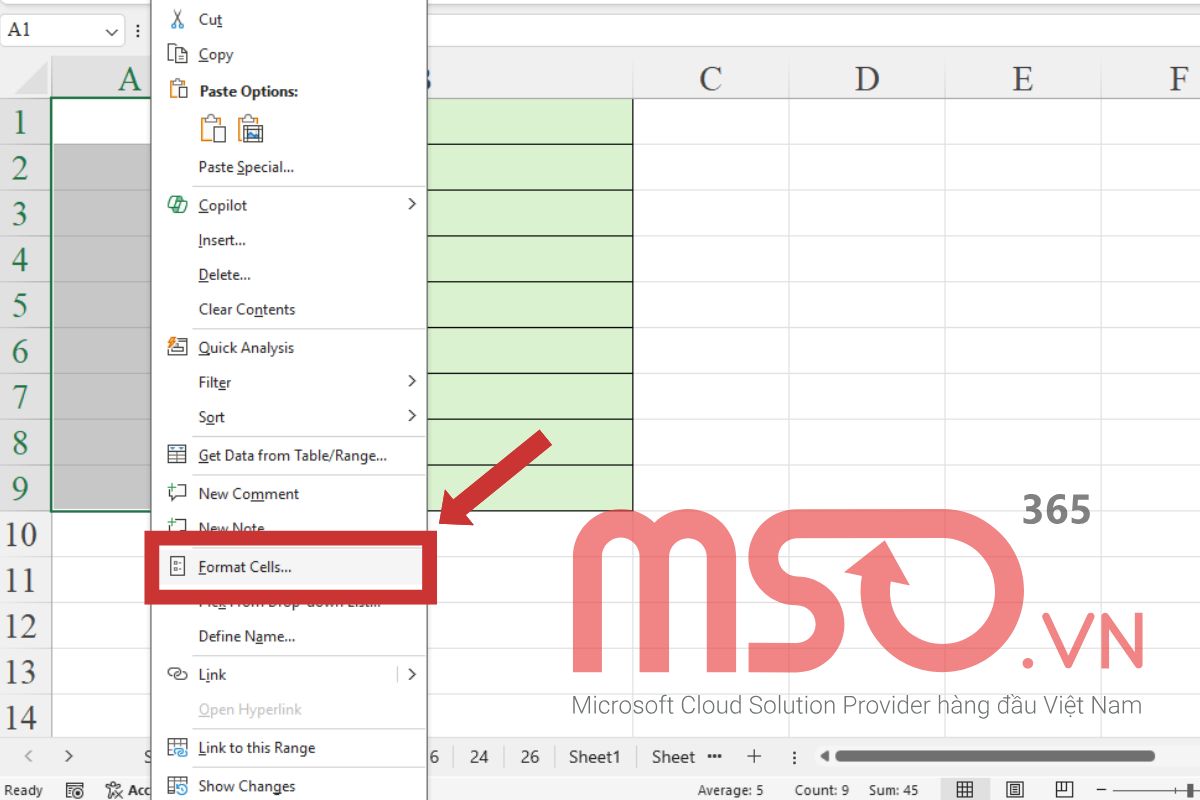
Task: Click the Link chain icon
Action: point(177,674)
